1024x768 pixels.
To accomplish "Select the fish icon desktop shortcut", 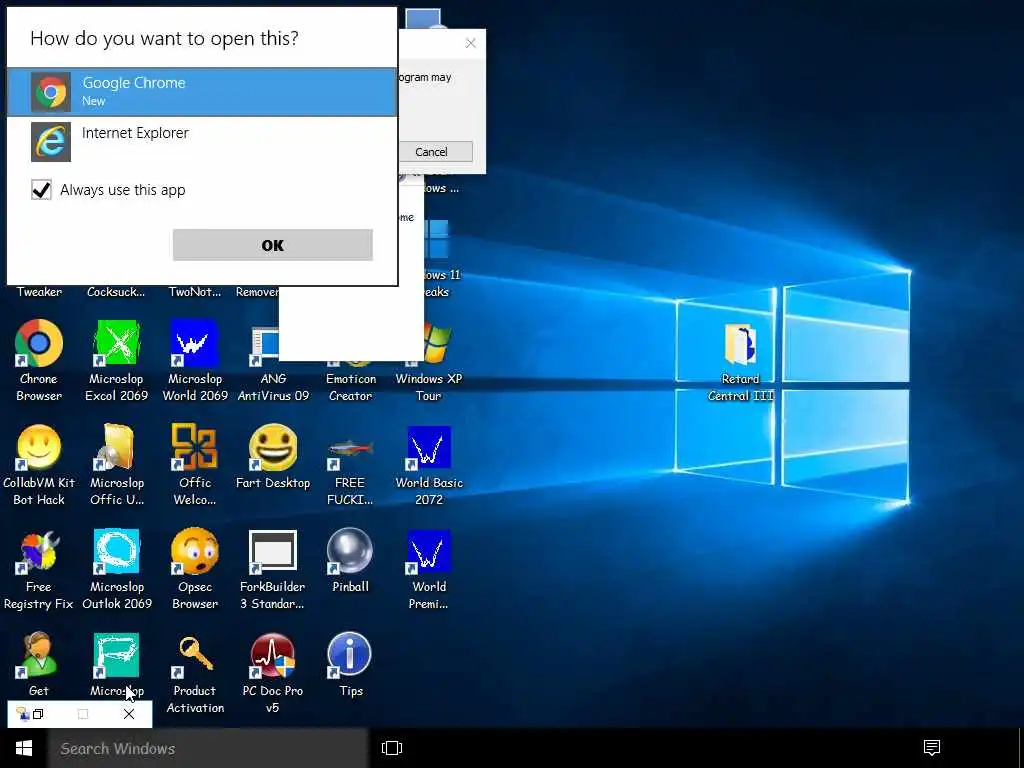I will click(350, 449).
